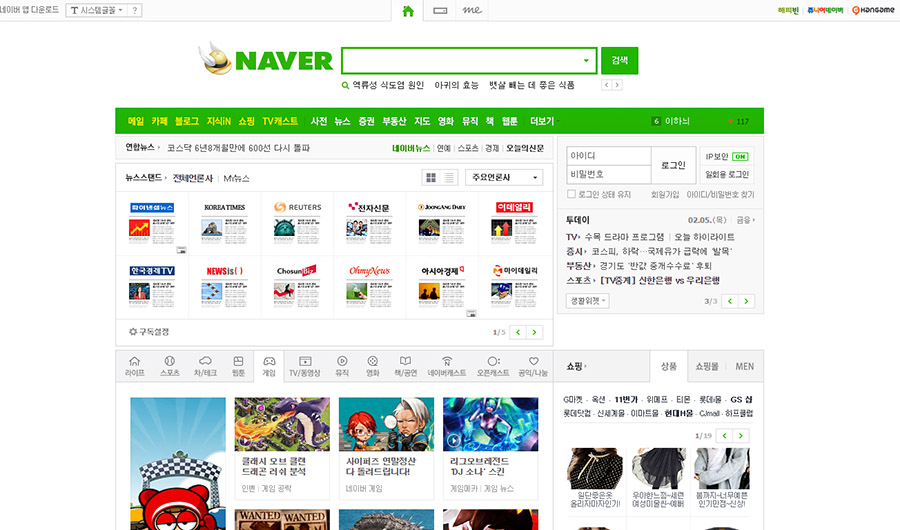
Task: Click the green home icon tab
Action: [x=408, y=11]
